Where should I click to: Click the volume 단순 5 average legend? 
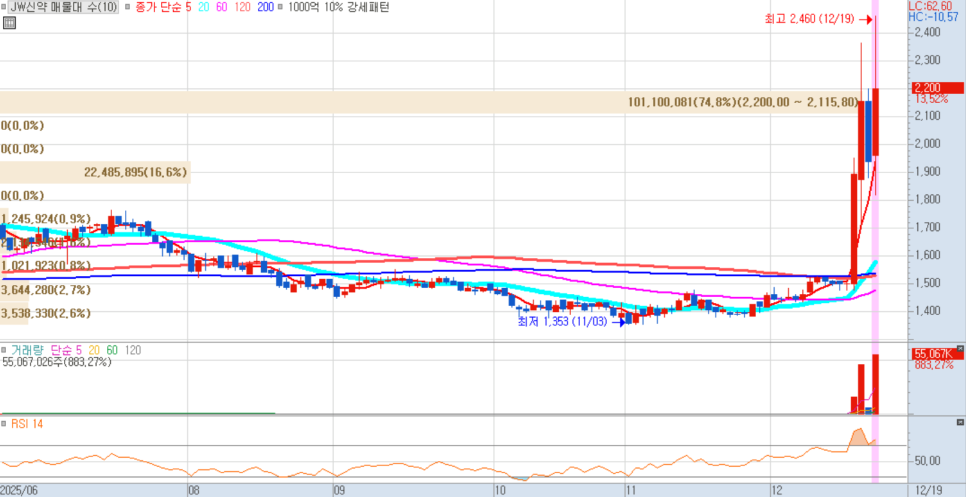tap(65, 350)
